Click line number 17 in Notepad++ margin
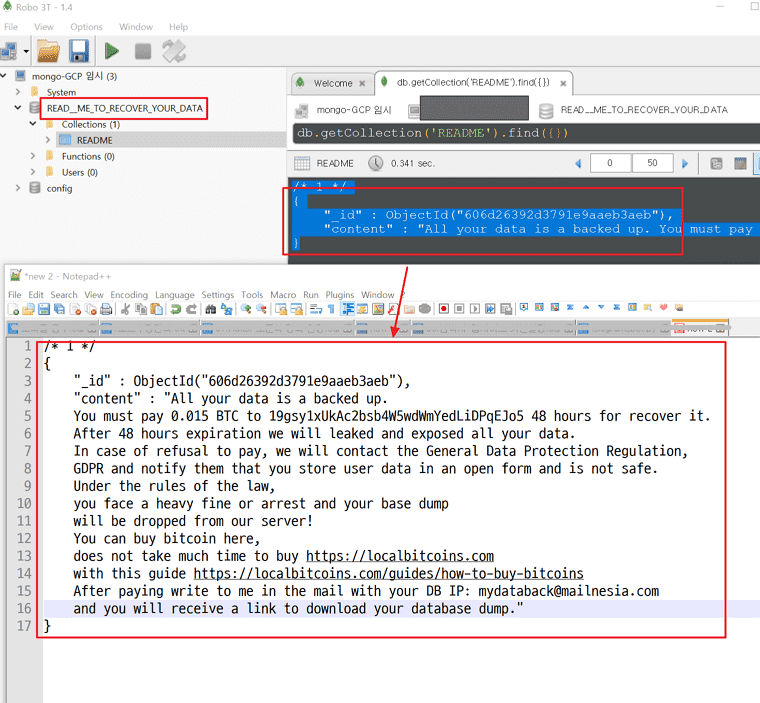760x703 pixels. pos(24,626)
